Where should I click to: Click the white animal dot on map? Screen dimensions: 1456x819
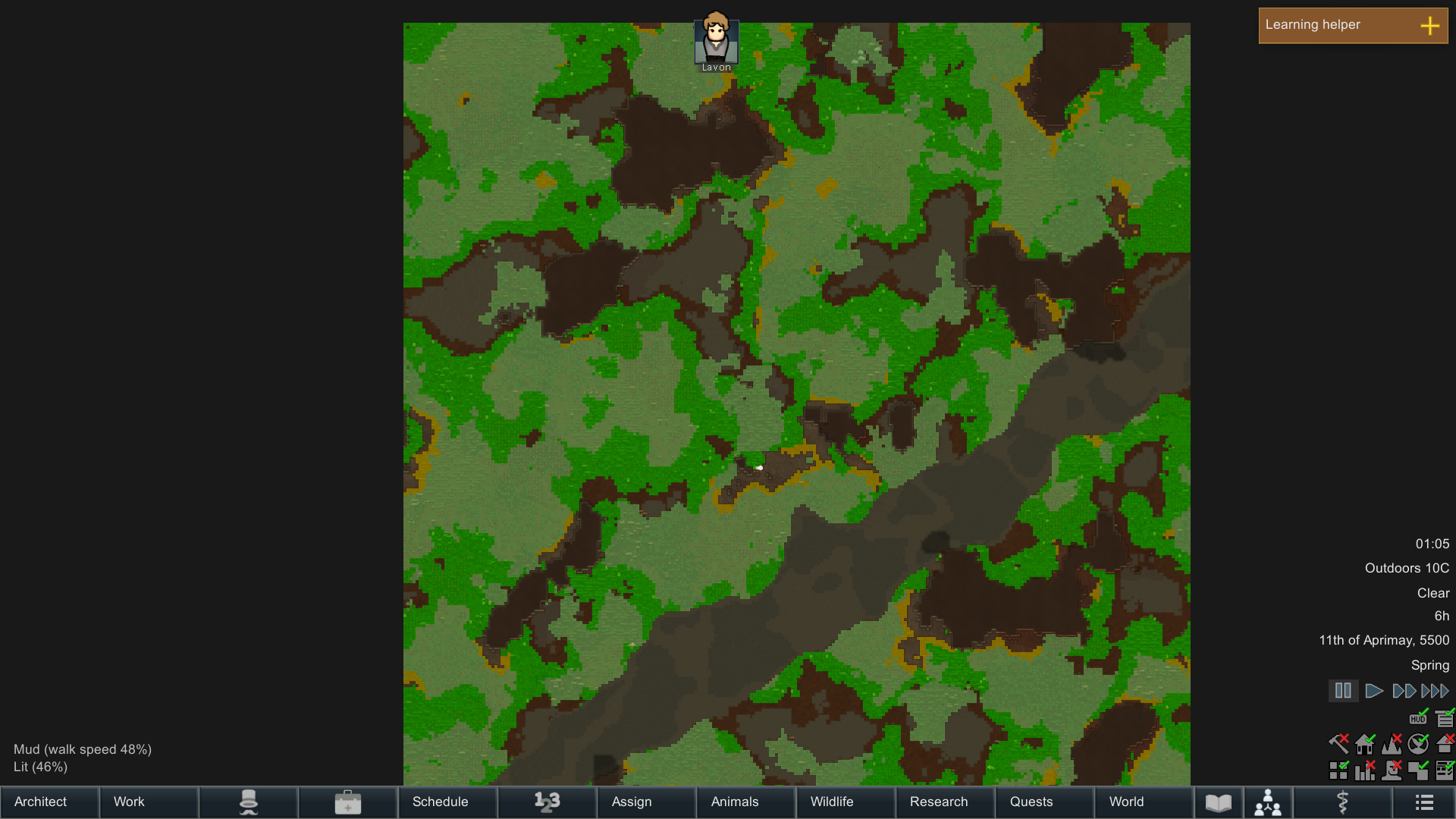[x=759, y=468]
